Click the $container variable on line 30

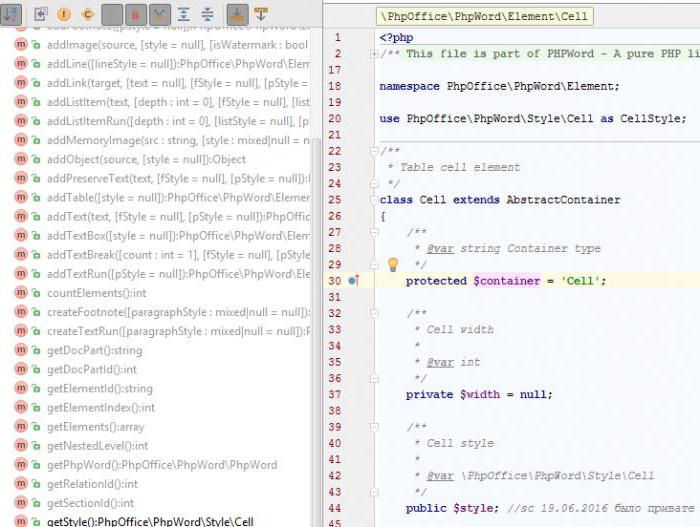[506, 281]
